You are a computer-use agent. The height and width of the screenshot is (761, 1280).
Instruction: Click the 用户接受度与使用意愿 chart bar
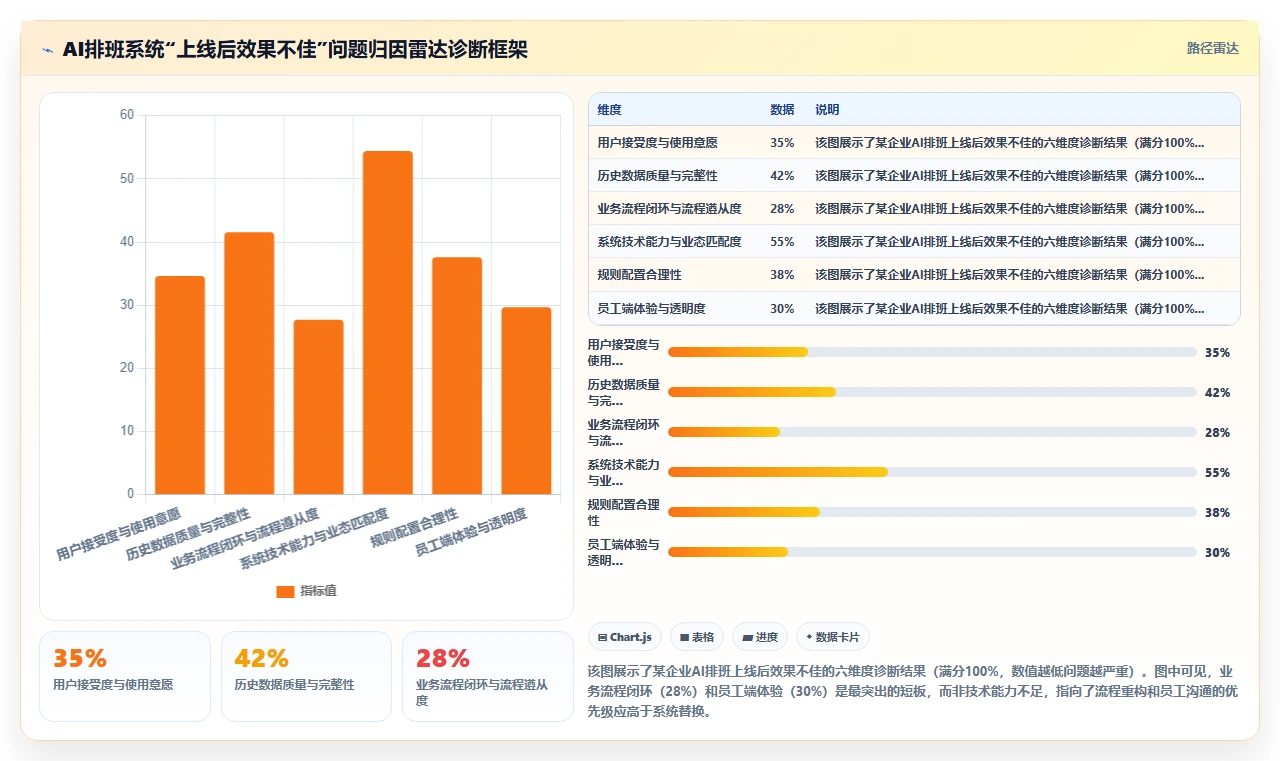coord(180,385)
